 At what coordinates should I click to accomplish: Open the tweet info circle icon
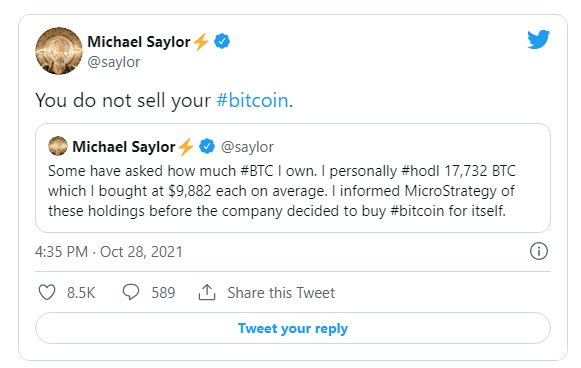point(538,252)
